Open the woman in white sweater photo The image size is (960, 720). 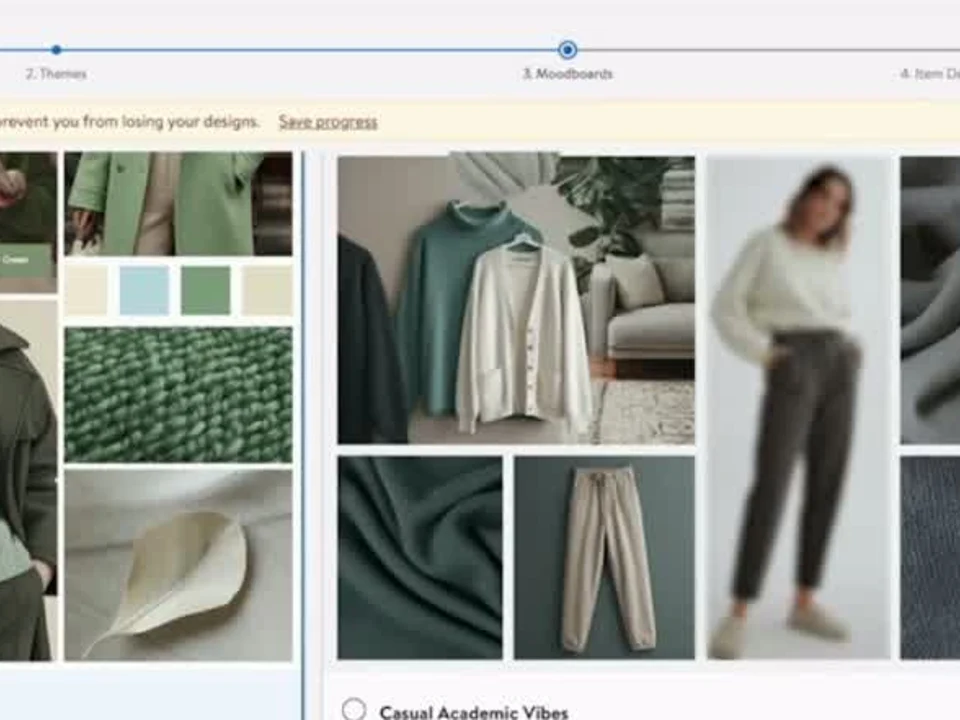point(798,408)
